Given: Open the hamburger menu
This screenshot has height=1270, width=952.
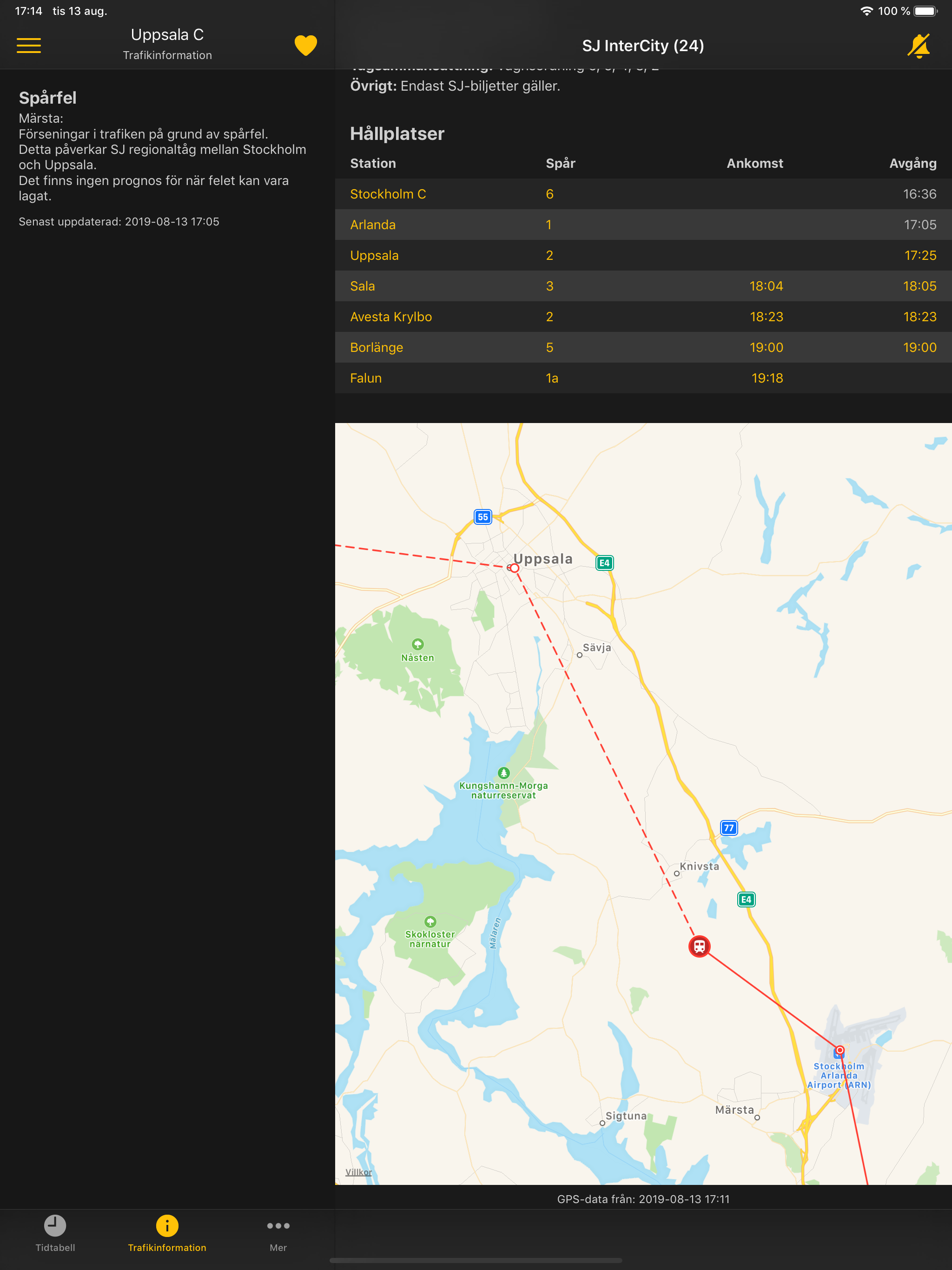Looking at the screenshot, I should [29, 46].
